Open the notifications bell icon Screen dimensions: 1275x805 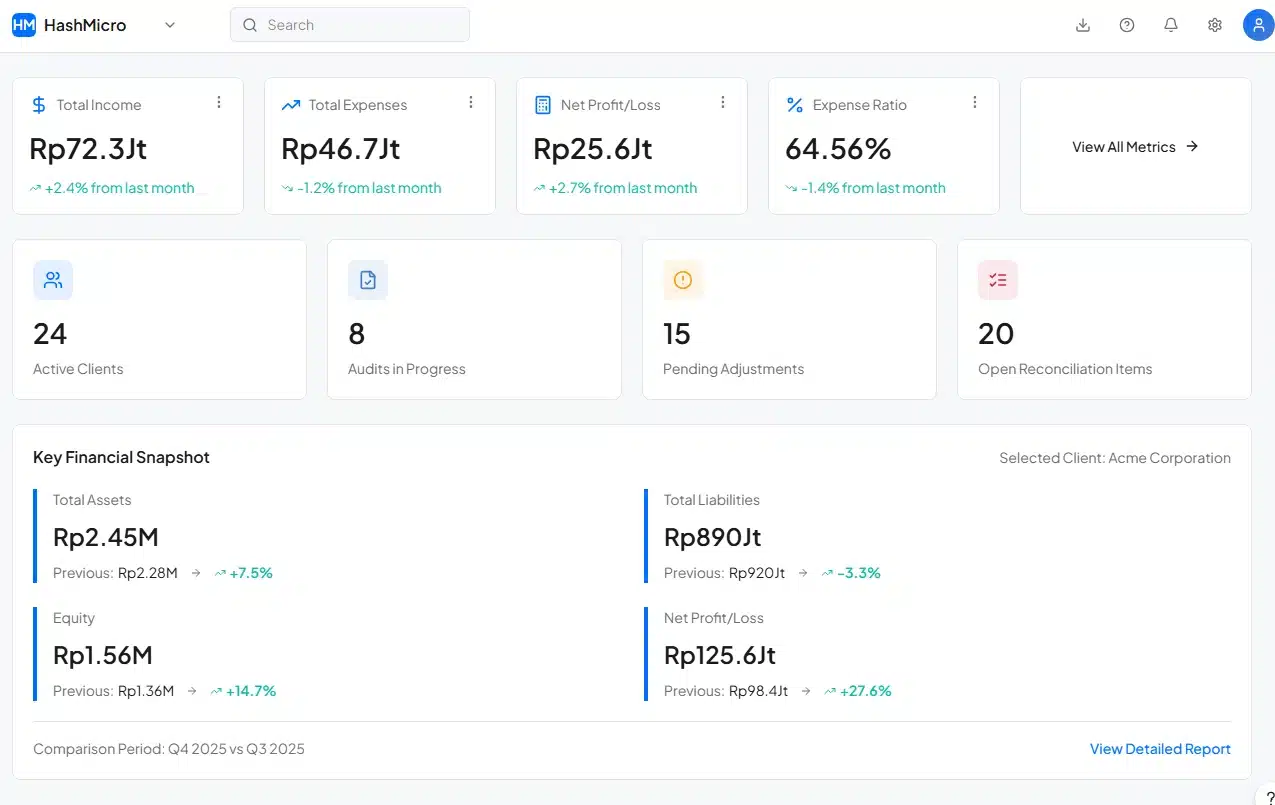pyautogui.click(x=1171, y=25)
